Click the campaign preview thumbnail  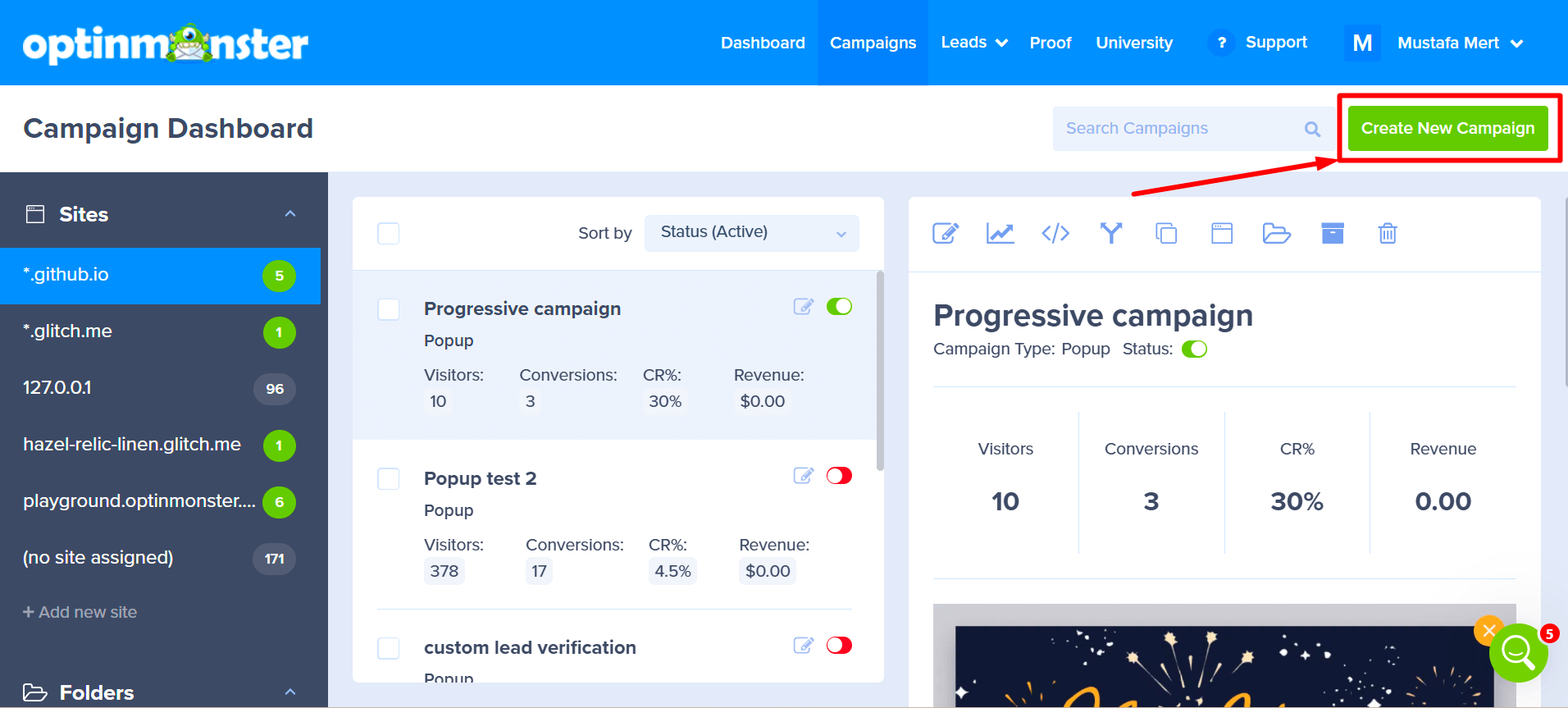(x=1224, y=655)
